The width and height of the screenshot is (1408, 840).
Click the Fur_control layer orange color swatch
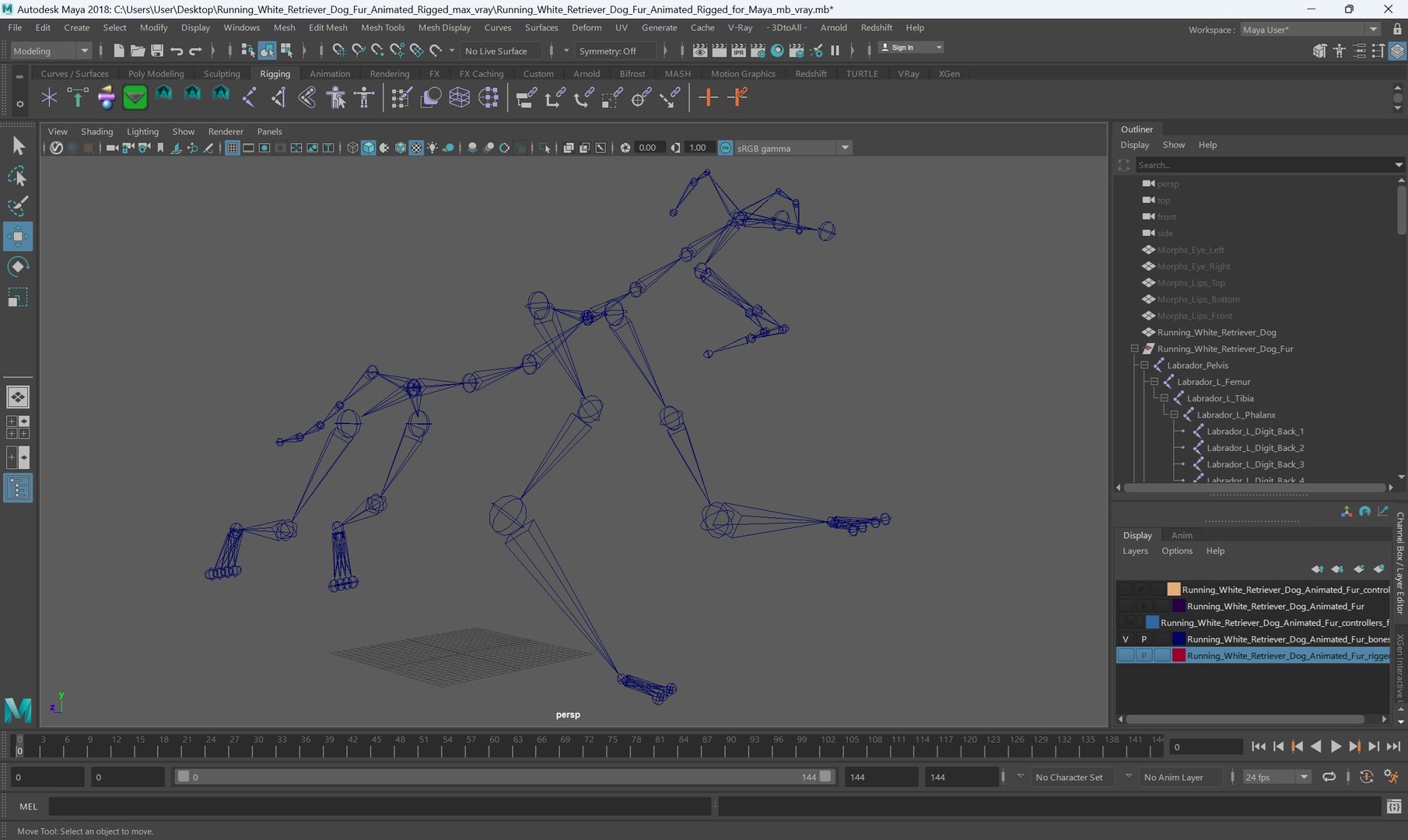(x=1173, y=590)
